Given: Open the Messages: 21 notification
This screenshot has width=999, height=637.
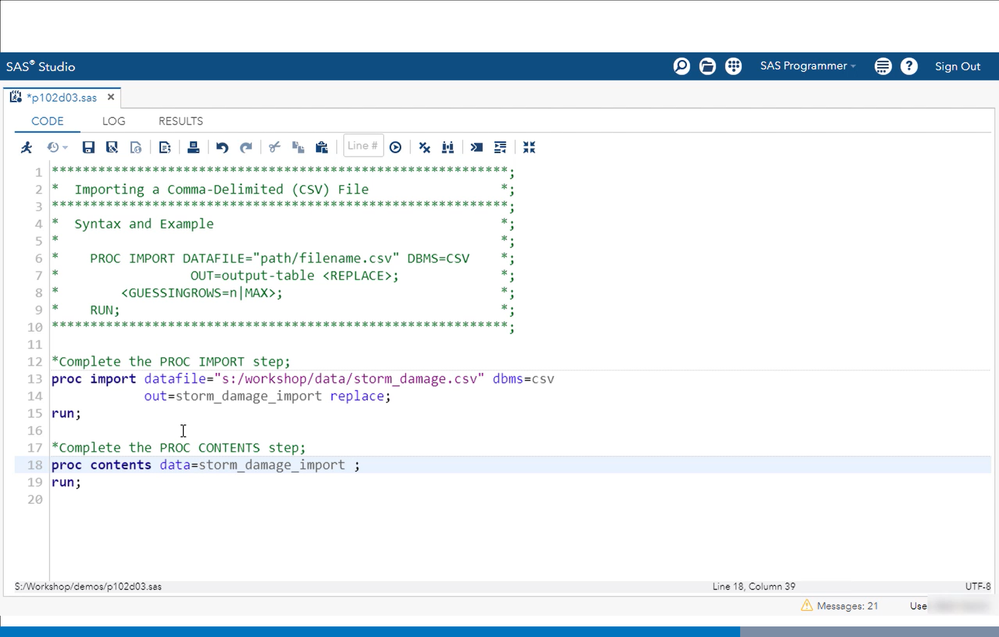Looking at the screenshot, I should 838,606.
